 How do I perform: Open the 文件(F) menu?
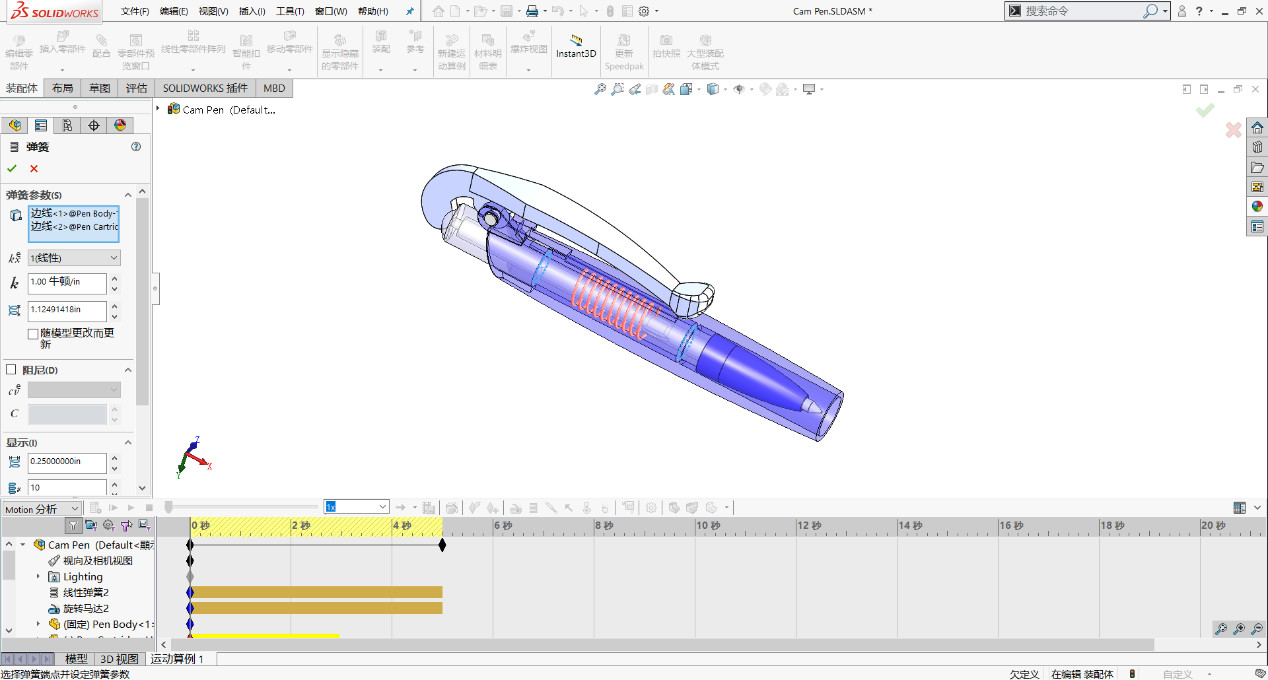pyautogui.click(x=135, y=11)
